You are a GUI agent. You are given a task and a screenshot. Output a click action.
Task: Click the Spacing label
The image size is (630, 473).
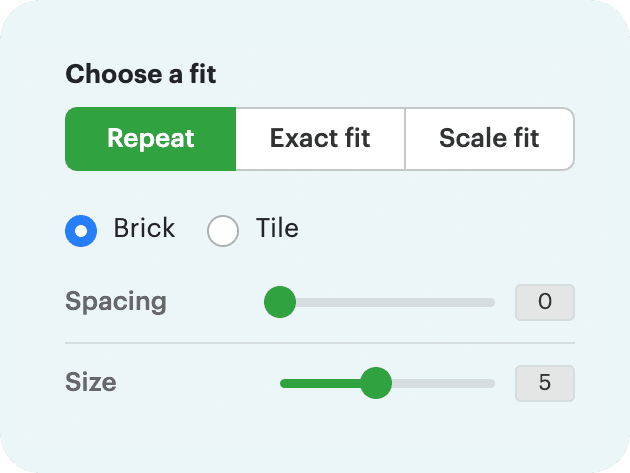116,302
